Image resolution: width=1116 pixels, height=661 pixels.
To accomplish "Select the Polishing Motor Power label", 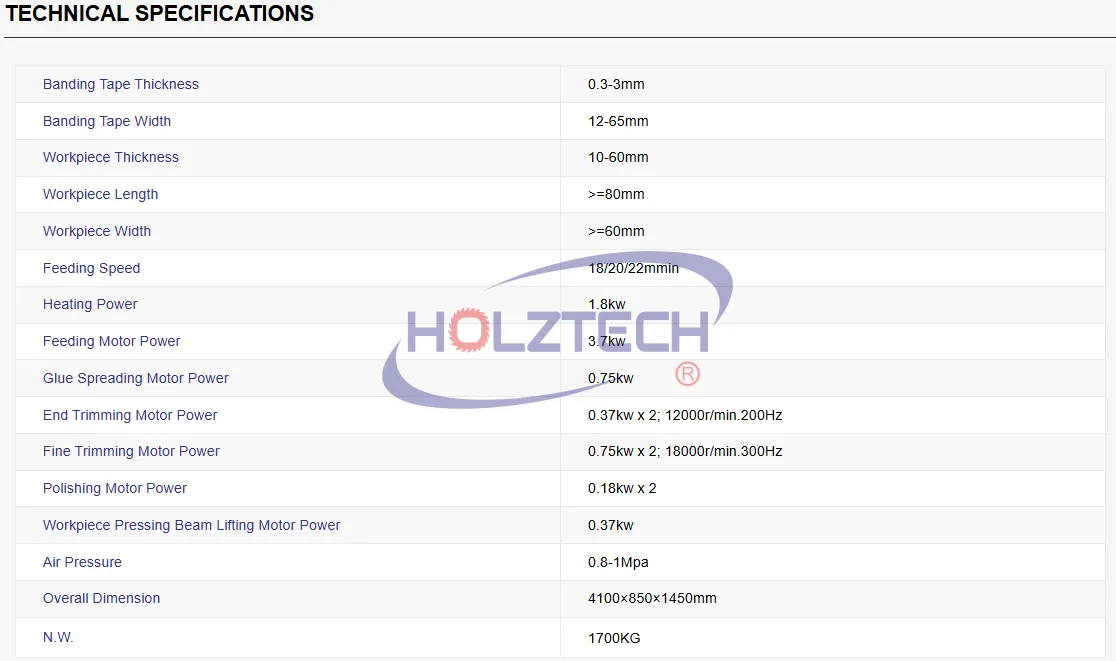I will 115,488.
